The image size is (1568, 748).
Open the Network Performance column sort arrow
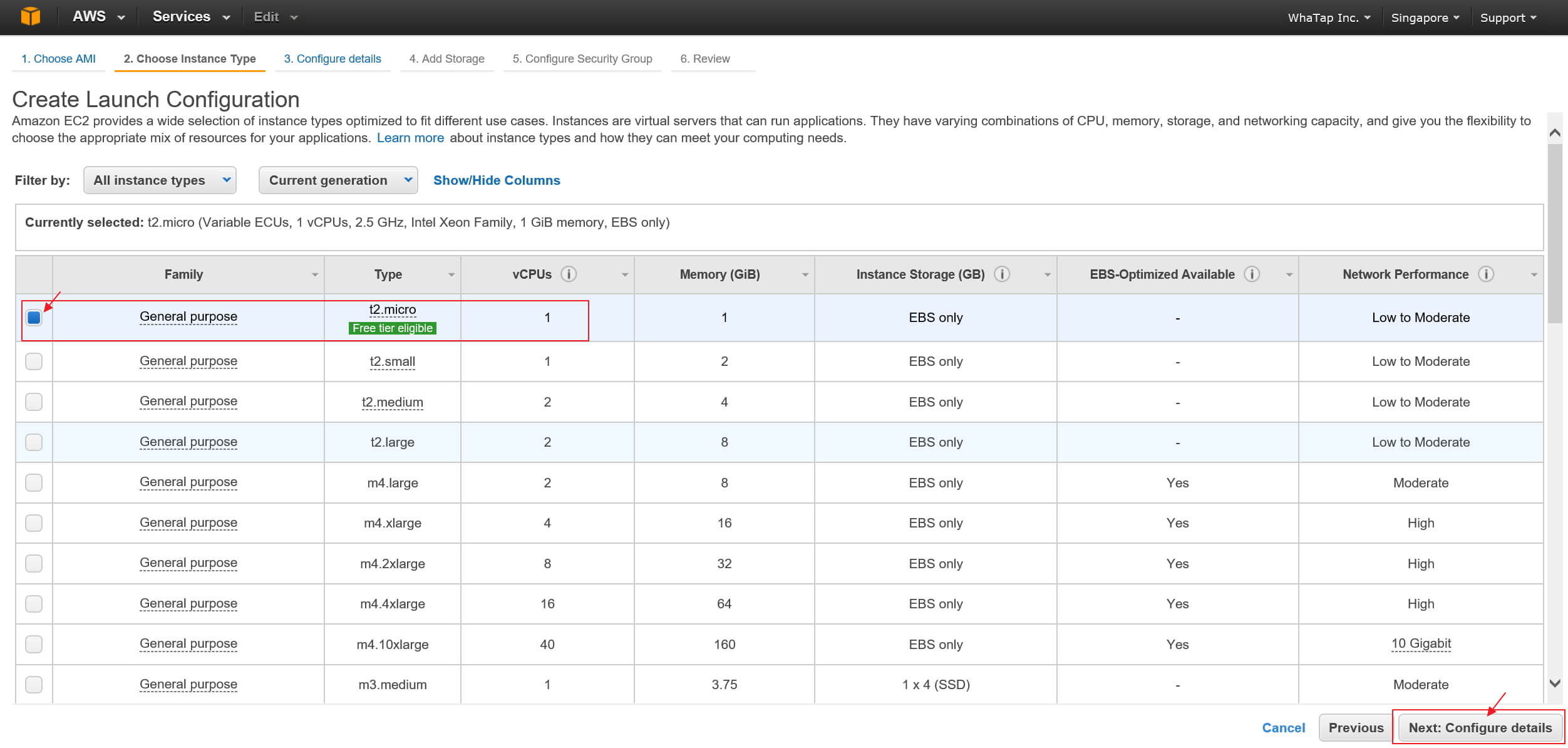tap(1534, 275)
